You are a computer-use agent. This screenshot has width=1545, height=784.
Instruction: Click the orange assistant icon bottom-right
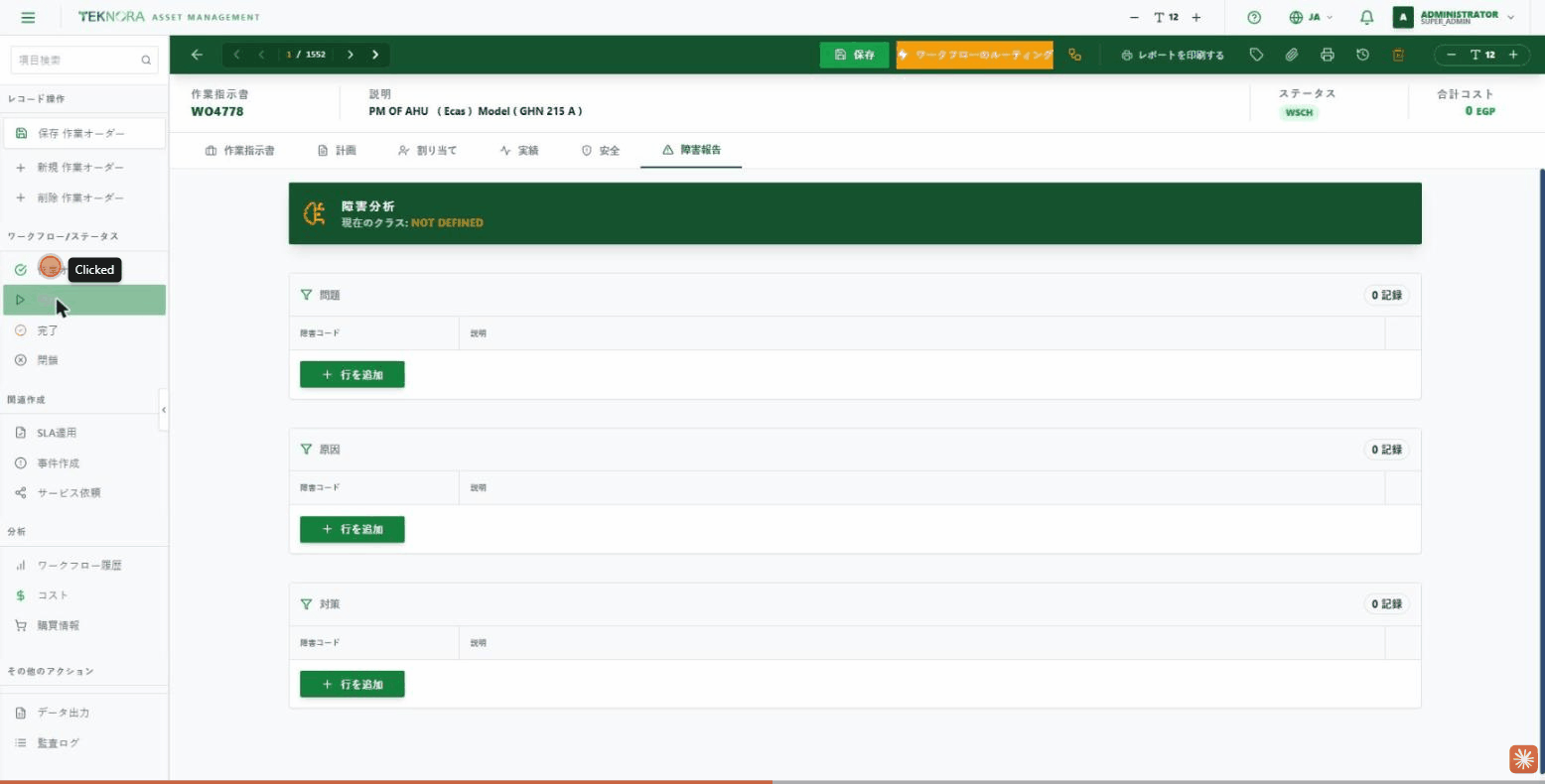click(1523, 758)
